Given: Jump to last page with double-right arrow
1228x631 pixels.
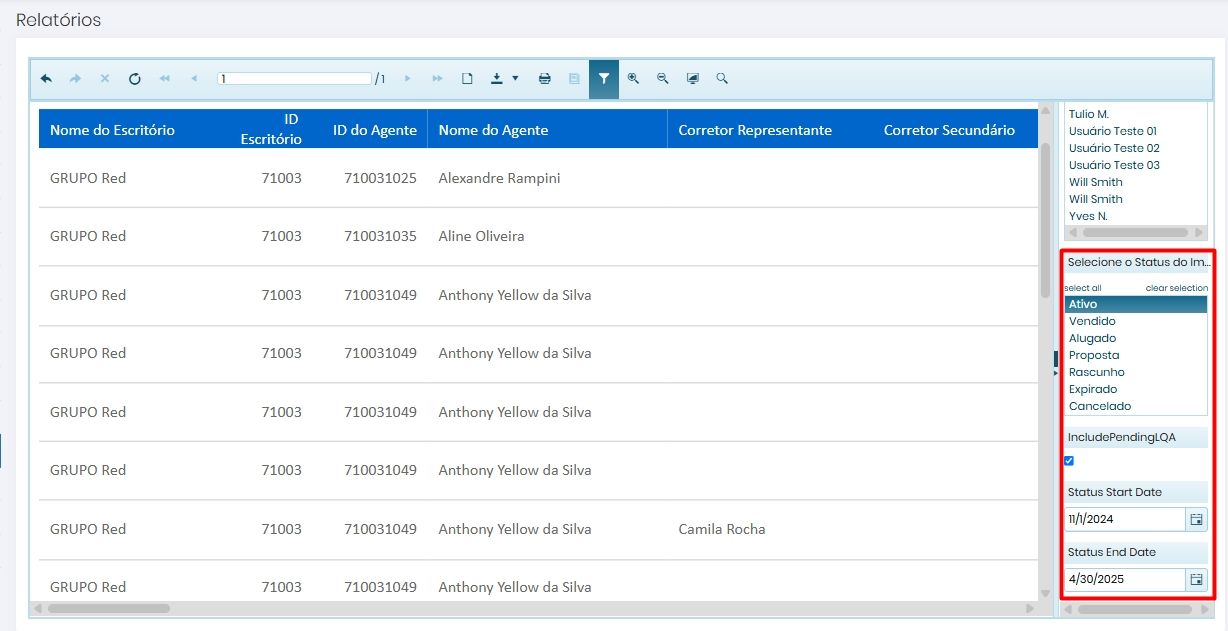Looking at the screenshot, I should point(437,79).
